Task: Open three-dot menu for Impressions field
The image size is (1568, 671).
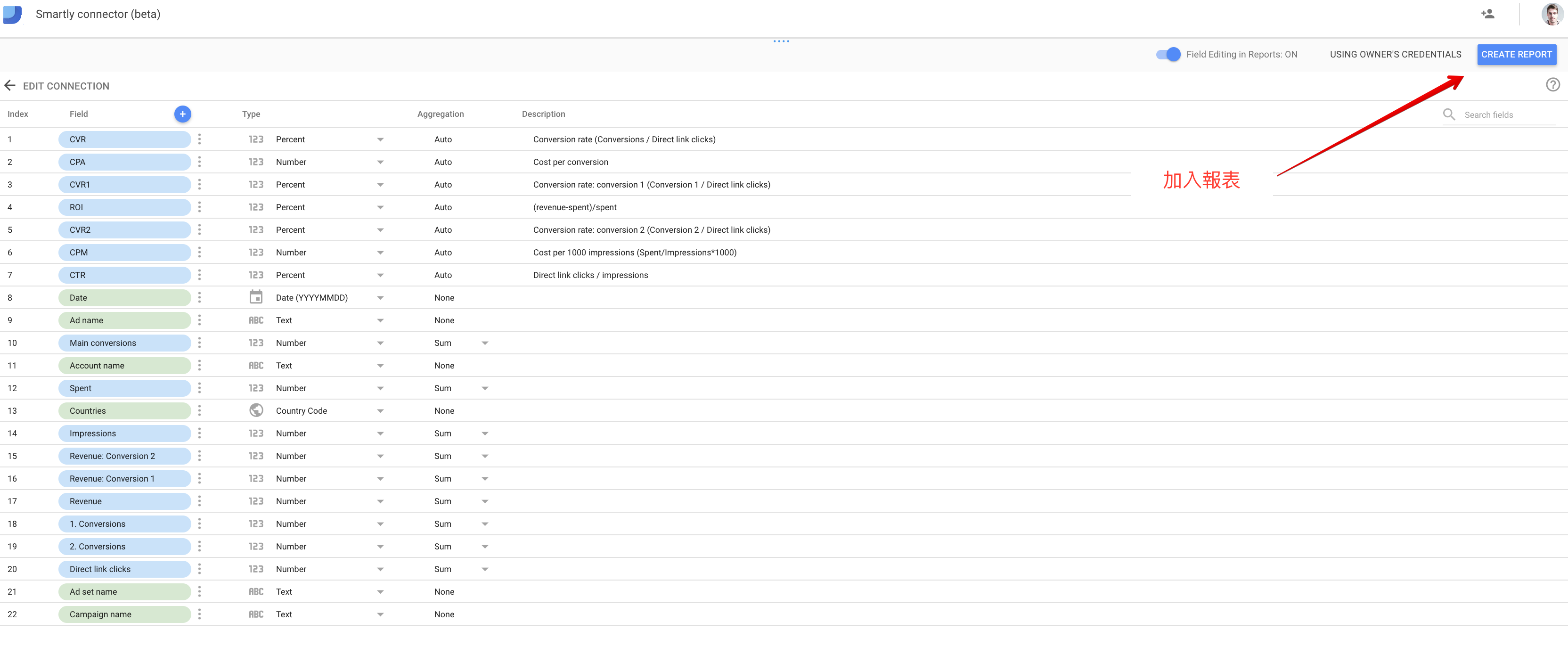Action: tap(200, 434)
